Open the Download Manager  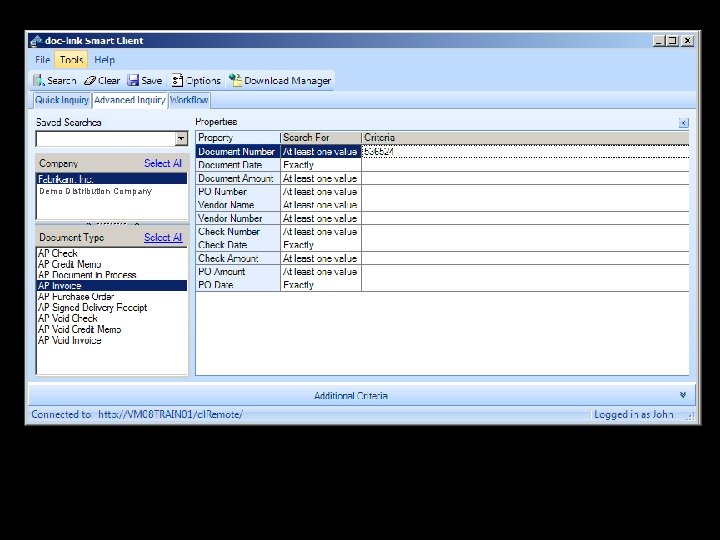(x=280, y=81)
